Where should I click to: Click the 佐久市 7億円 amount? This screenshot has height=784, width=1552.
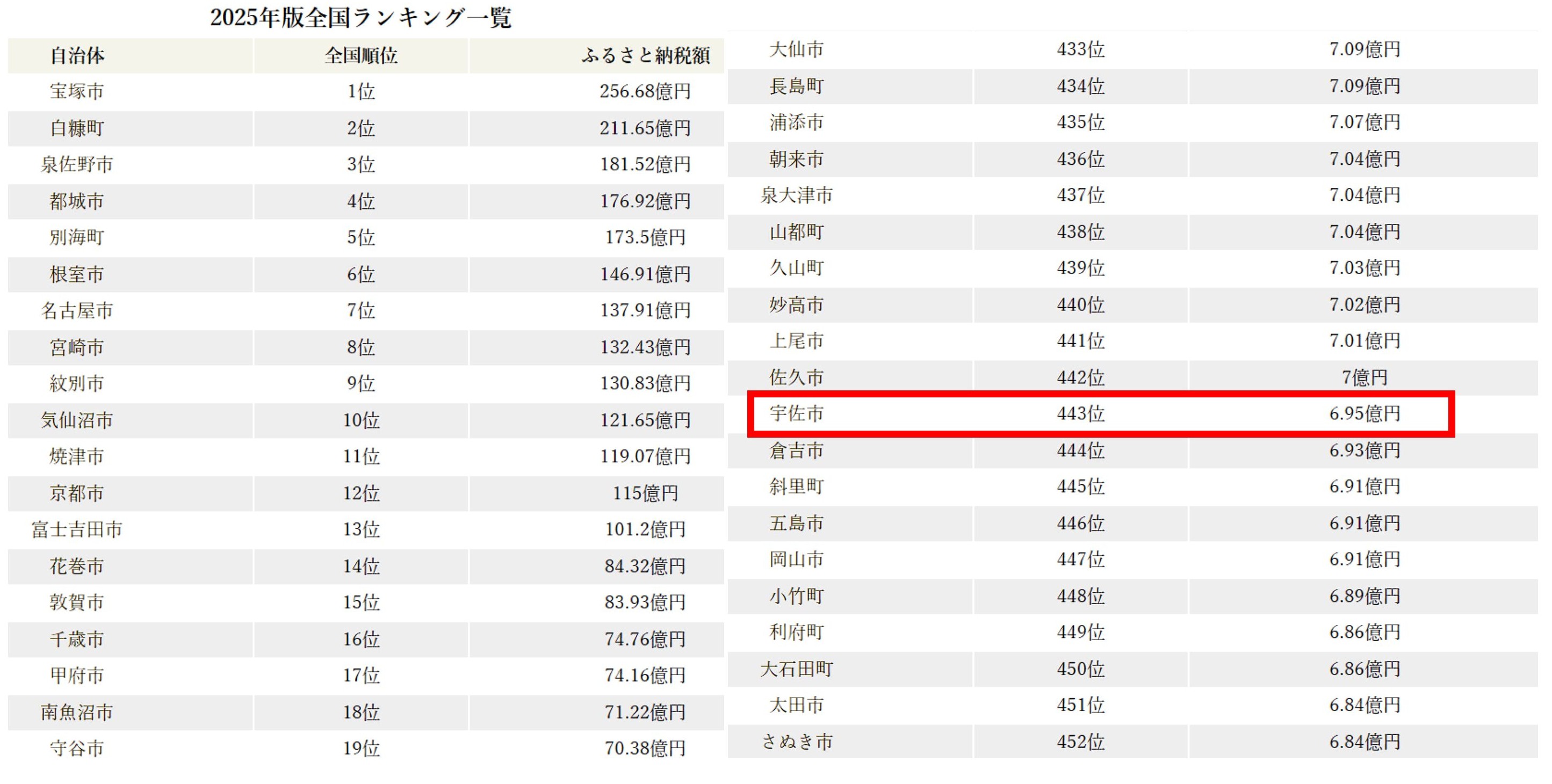point(1365,378)
